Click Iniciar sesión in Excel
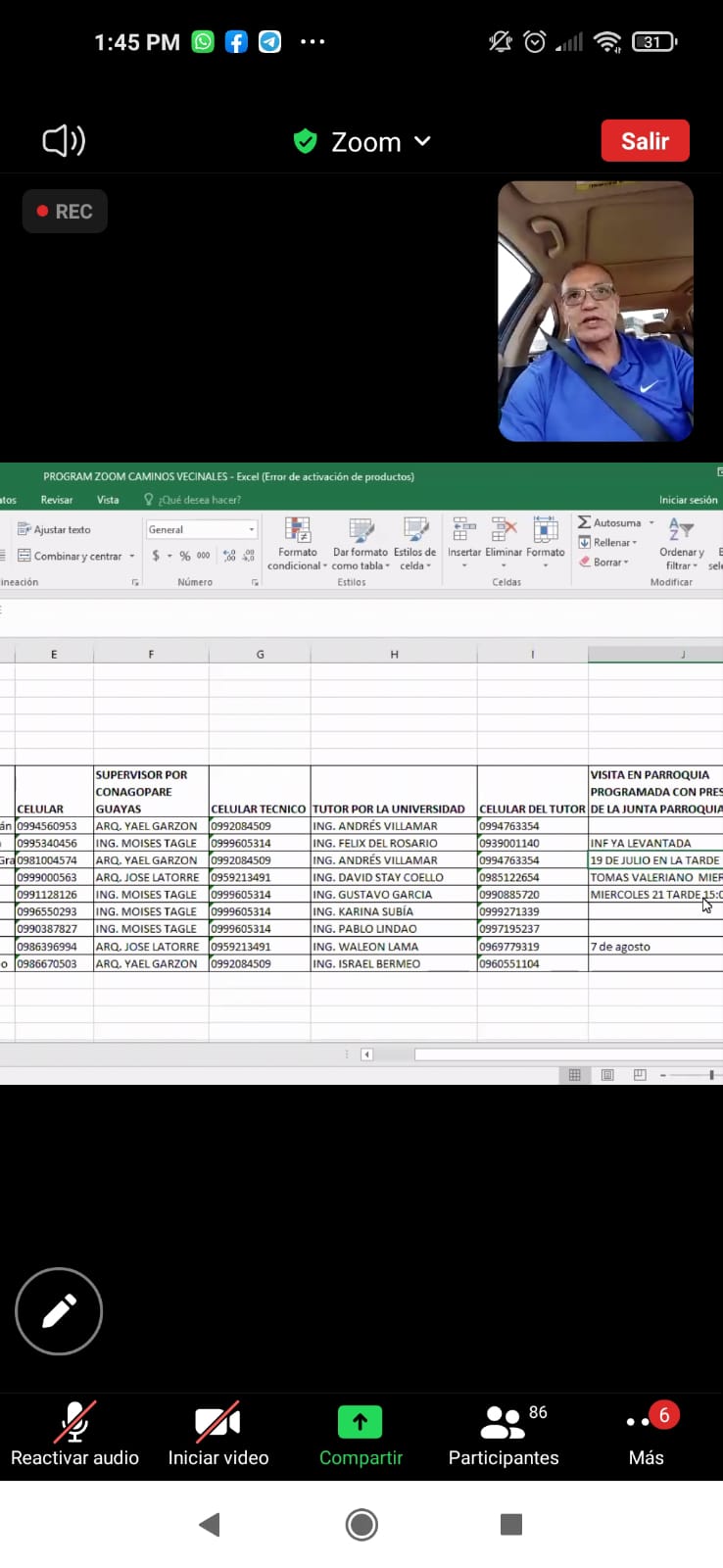Screen dimensions: 723x1568 [688, 500]
